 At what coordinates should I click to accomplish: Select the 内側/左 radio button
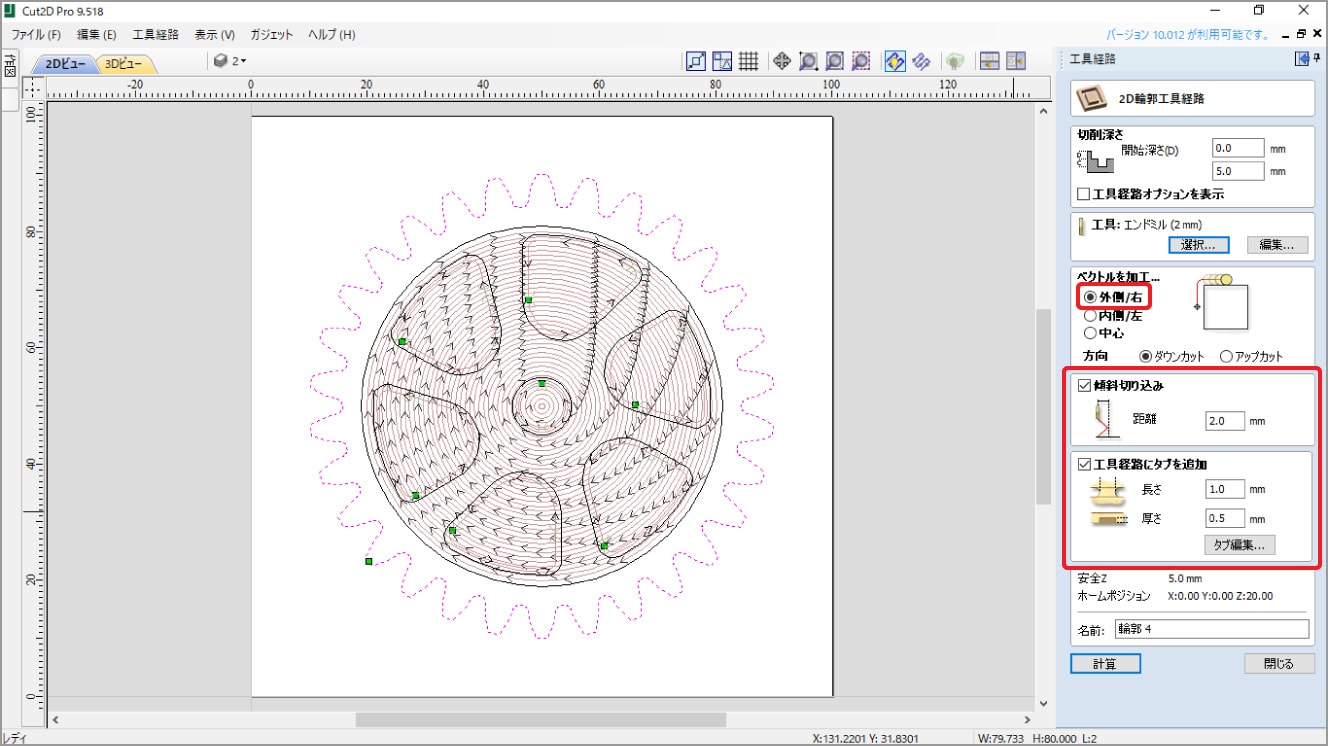1090,315
